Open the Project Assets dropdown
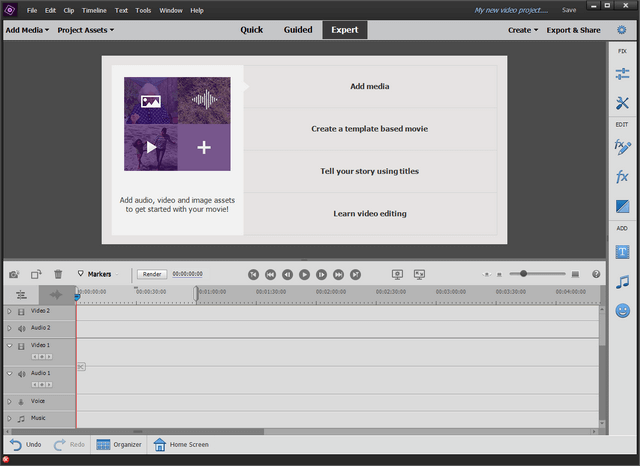This screenshot has width=640, height=466. [85, 30]
